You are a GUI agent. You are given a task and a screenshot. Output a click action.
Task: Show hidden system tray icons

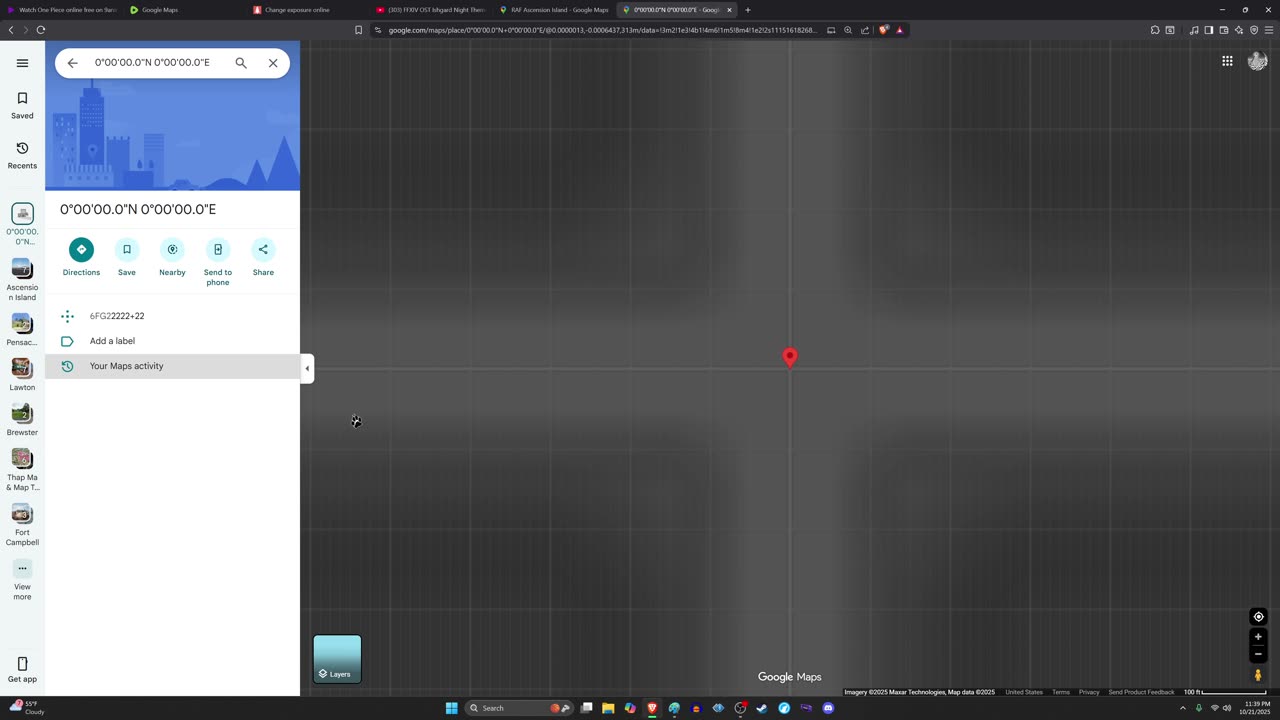click(1182, 708)
